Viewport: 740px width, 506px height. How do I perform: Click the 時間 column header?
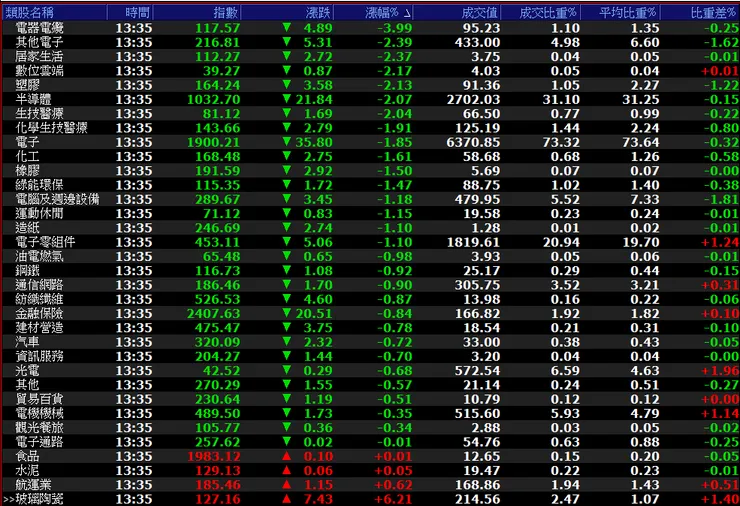tap(130, 13)
